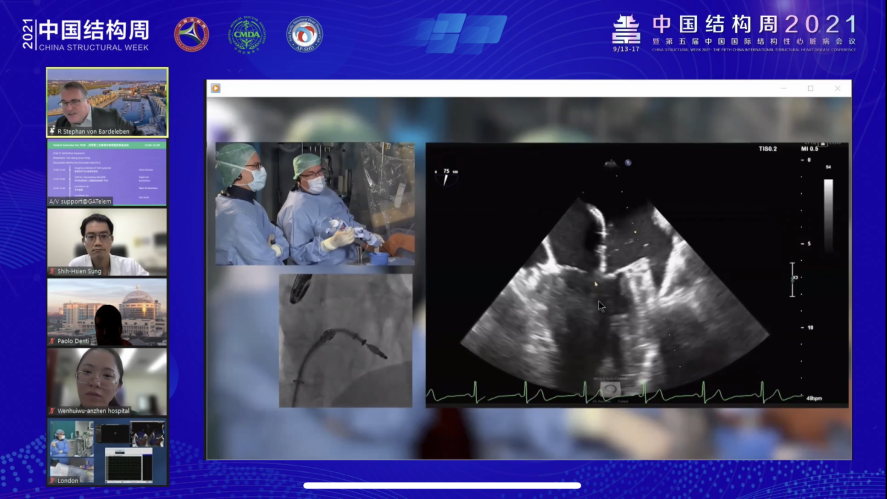Close the video player window
Screen dimensions: 887x499
[x=838, y=88]
